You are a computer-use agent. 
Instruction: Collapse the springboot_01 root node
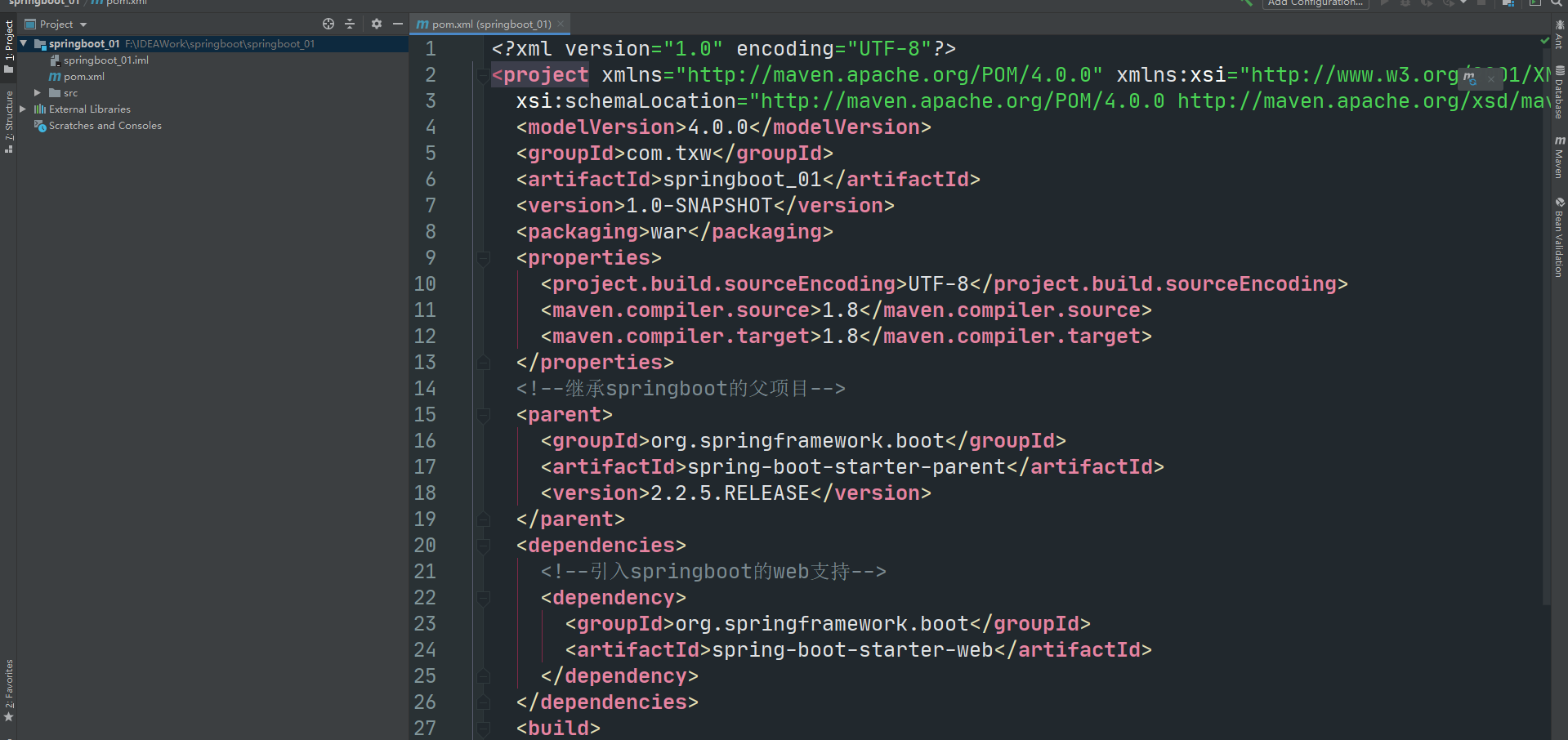tap(24, 43)
